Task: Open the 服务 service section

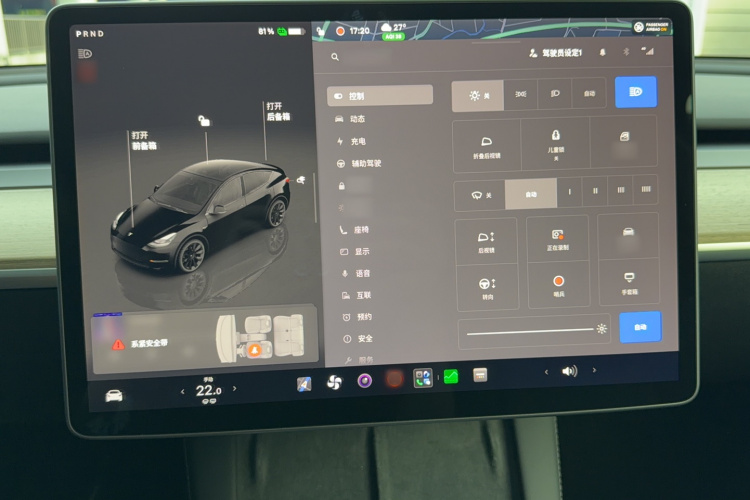Action: pyautogui.click(x=360, y=359)
